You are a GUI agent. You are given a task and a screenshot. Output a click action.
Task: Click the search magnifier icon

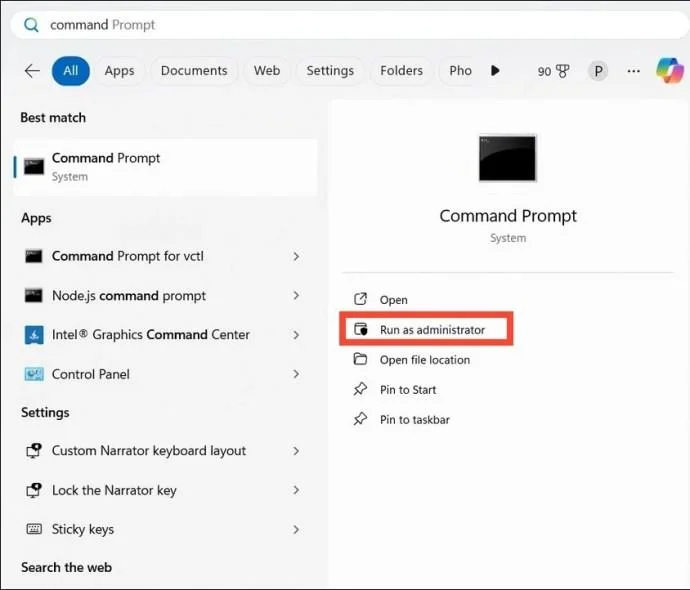coord(31,25)
